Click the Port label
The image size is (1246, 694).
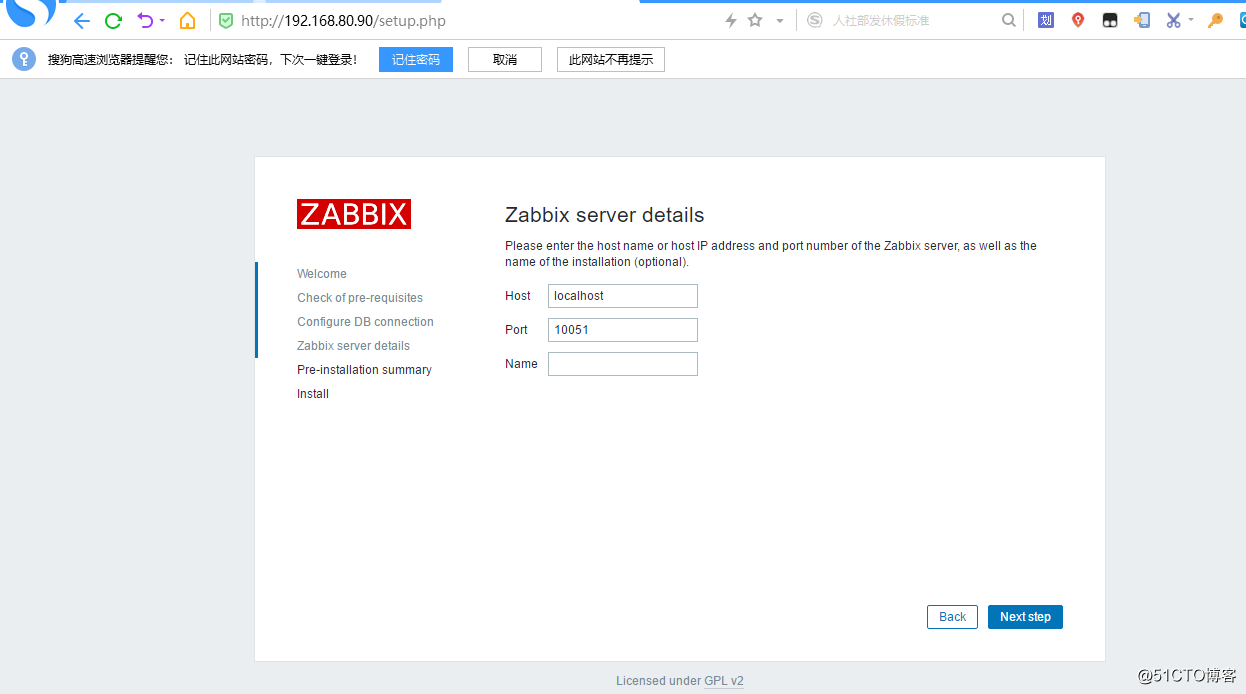(x=516, y=330)
